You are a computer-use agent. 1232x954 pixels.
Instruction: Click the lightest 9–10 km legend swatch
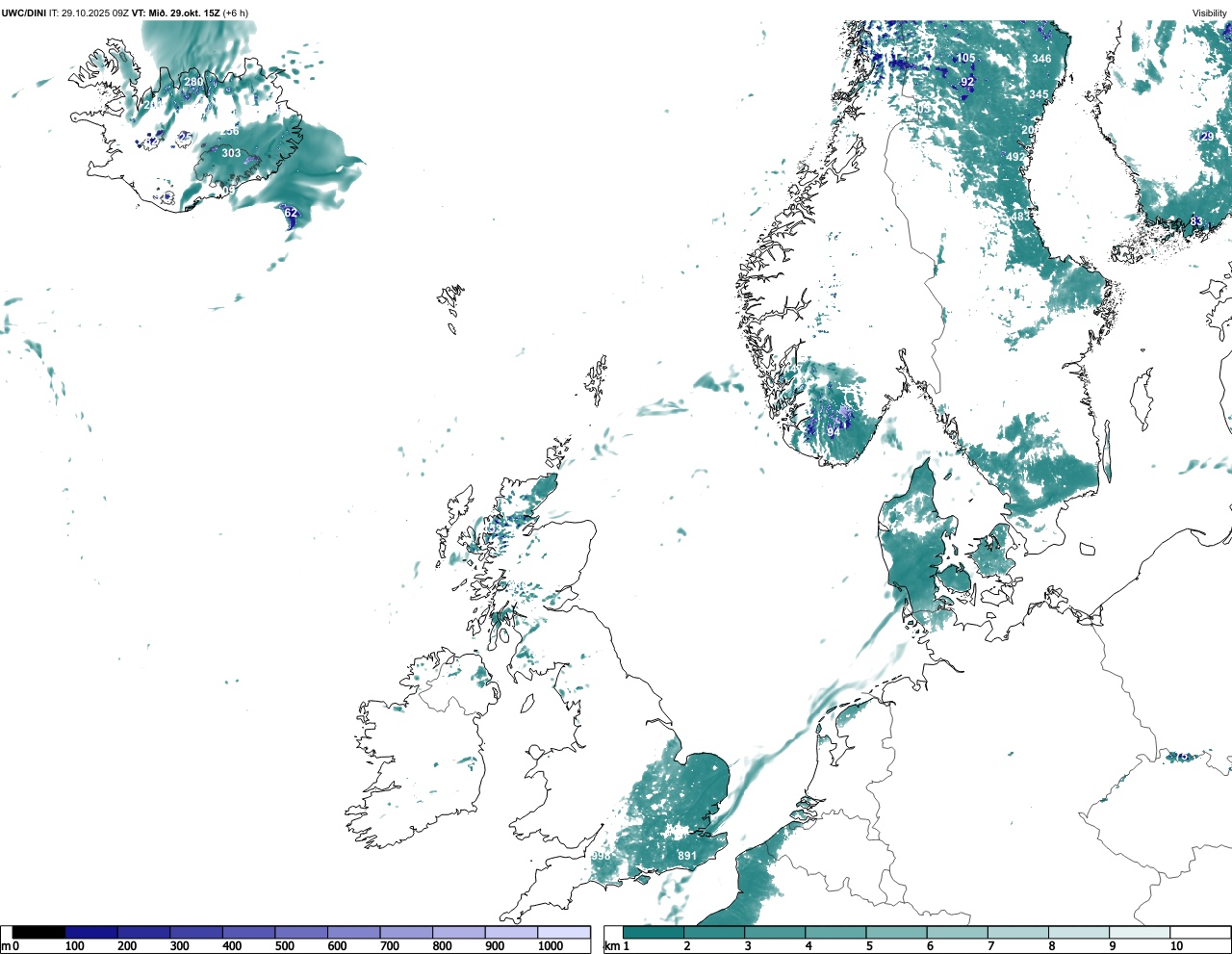(1140, 932)
